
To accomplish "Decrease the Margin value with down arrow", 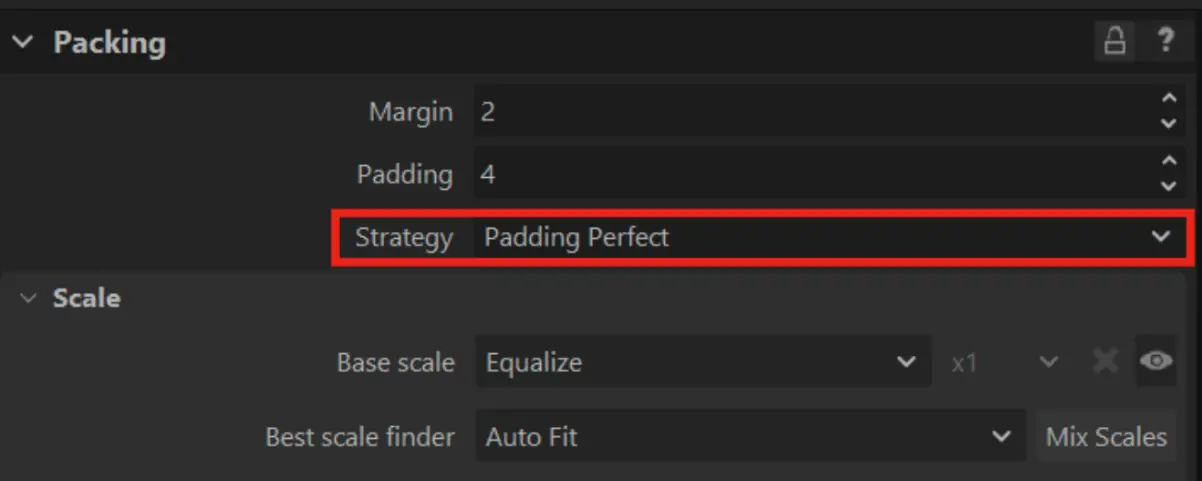I will (x=1168, y=123).
